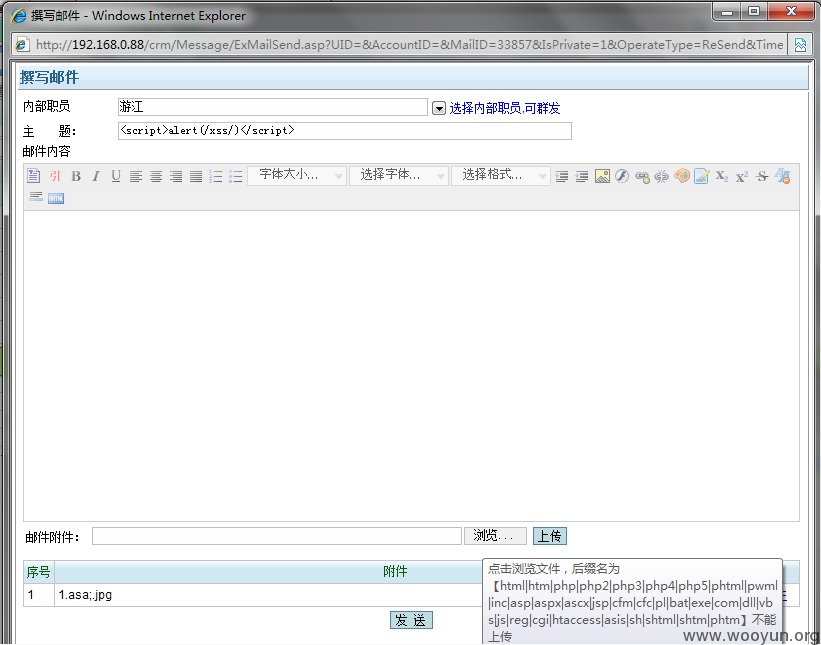Center align text
The width and height of the screenshot is (821, 645).
(x=156, y=176)
